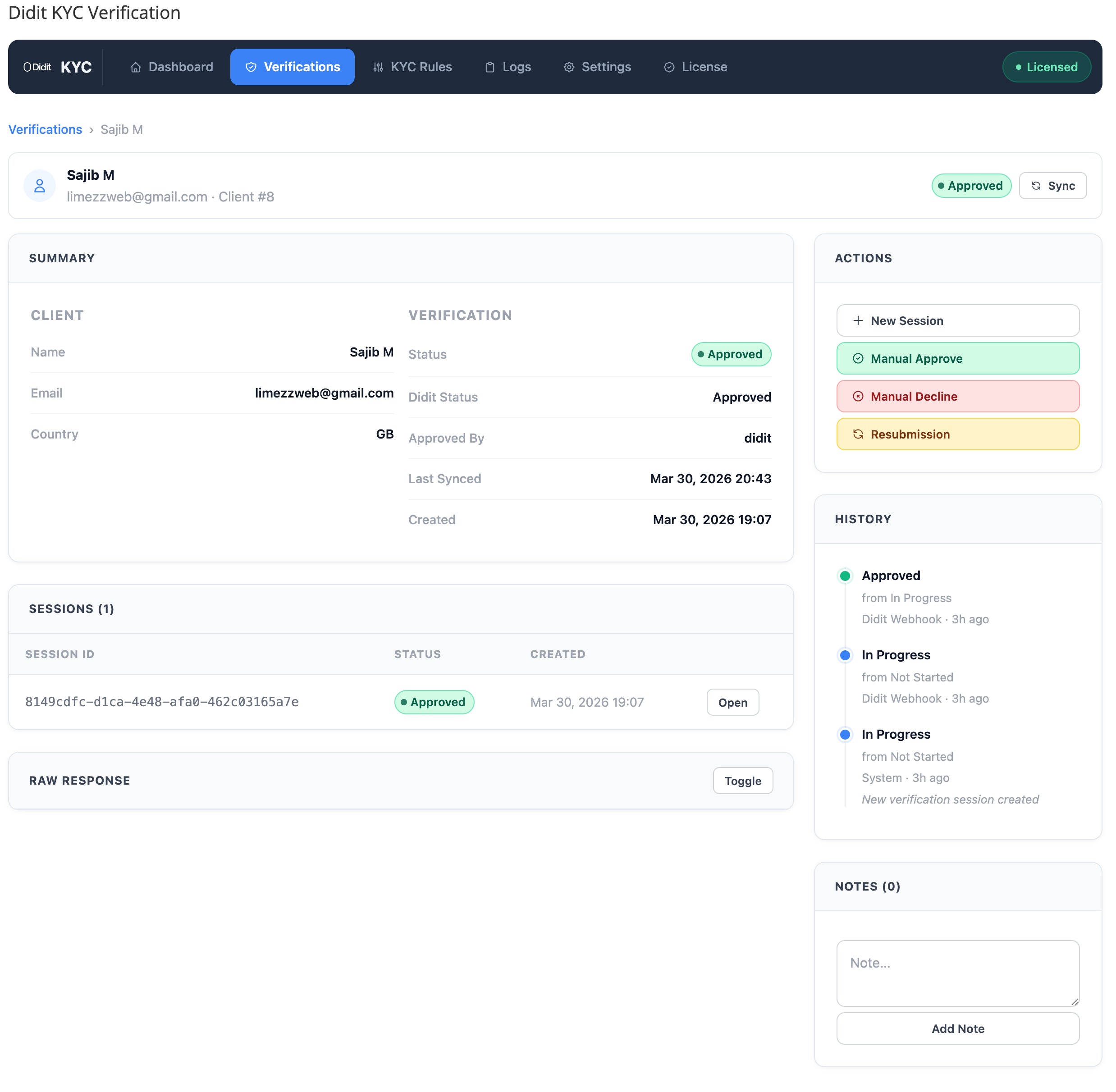This screenshot has height=1092, width=1116.
Task: Click the Sync refresh icon
Action: (x=1036, y=185)
